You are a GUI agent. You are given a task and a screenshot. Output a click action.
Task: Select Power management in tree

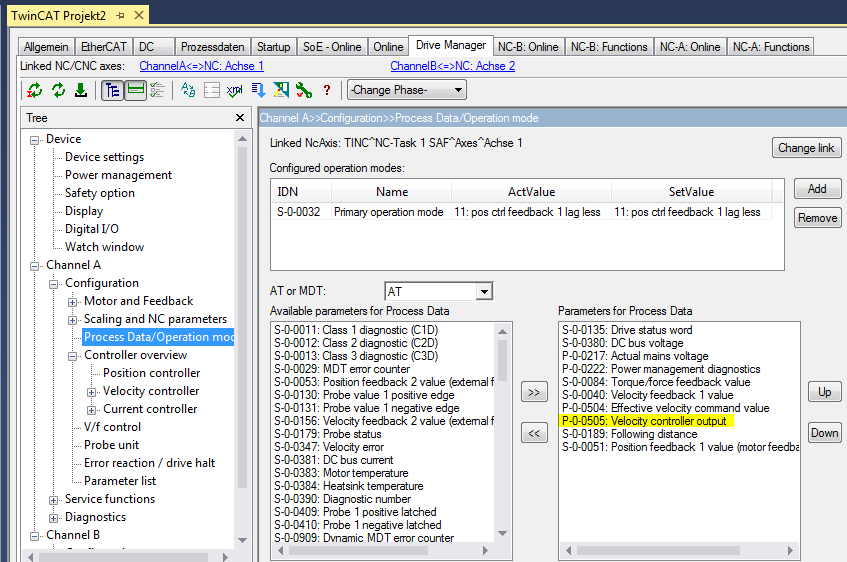click(118, 175)
